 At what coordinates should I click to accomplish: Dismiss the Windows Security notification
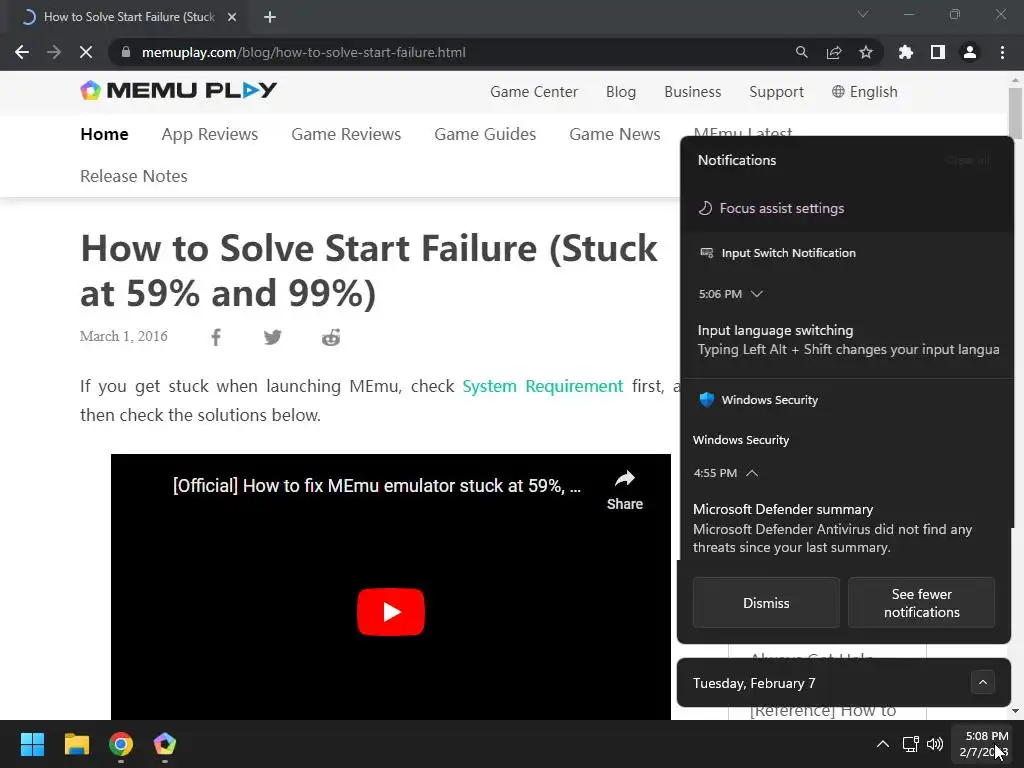coord(766,603)
